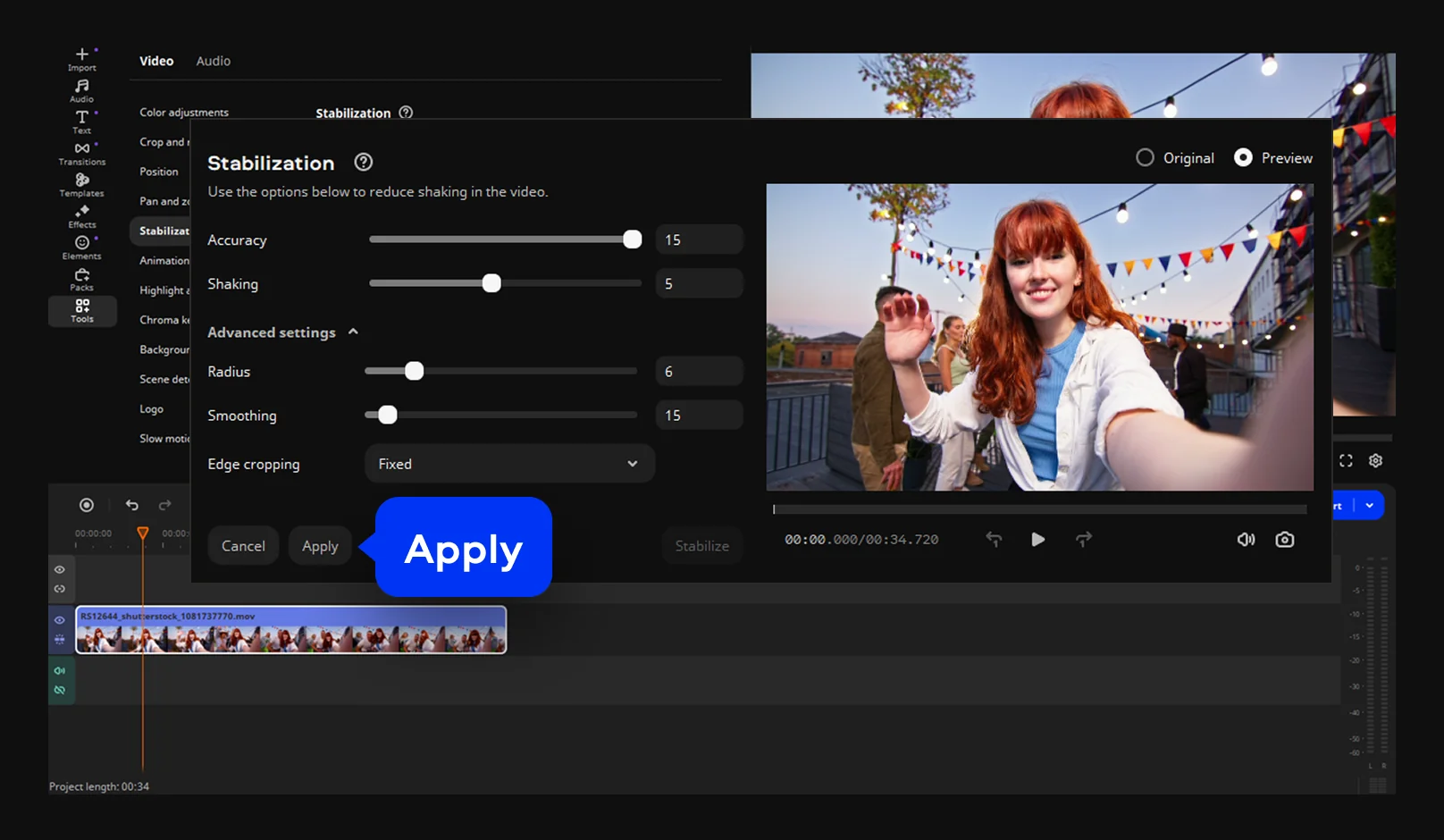
Task: Open Elements in the sidebar
Action: coord(81,248)
